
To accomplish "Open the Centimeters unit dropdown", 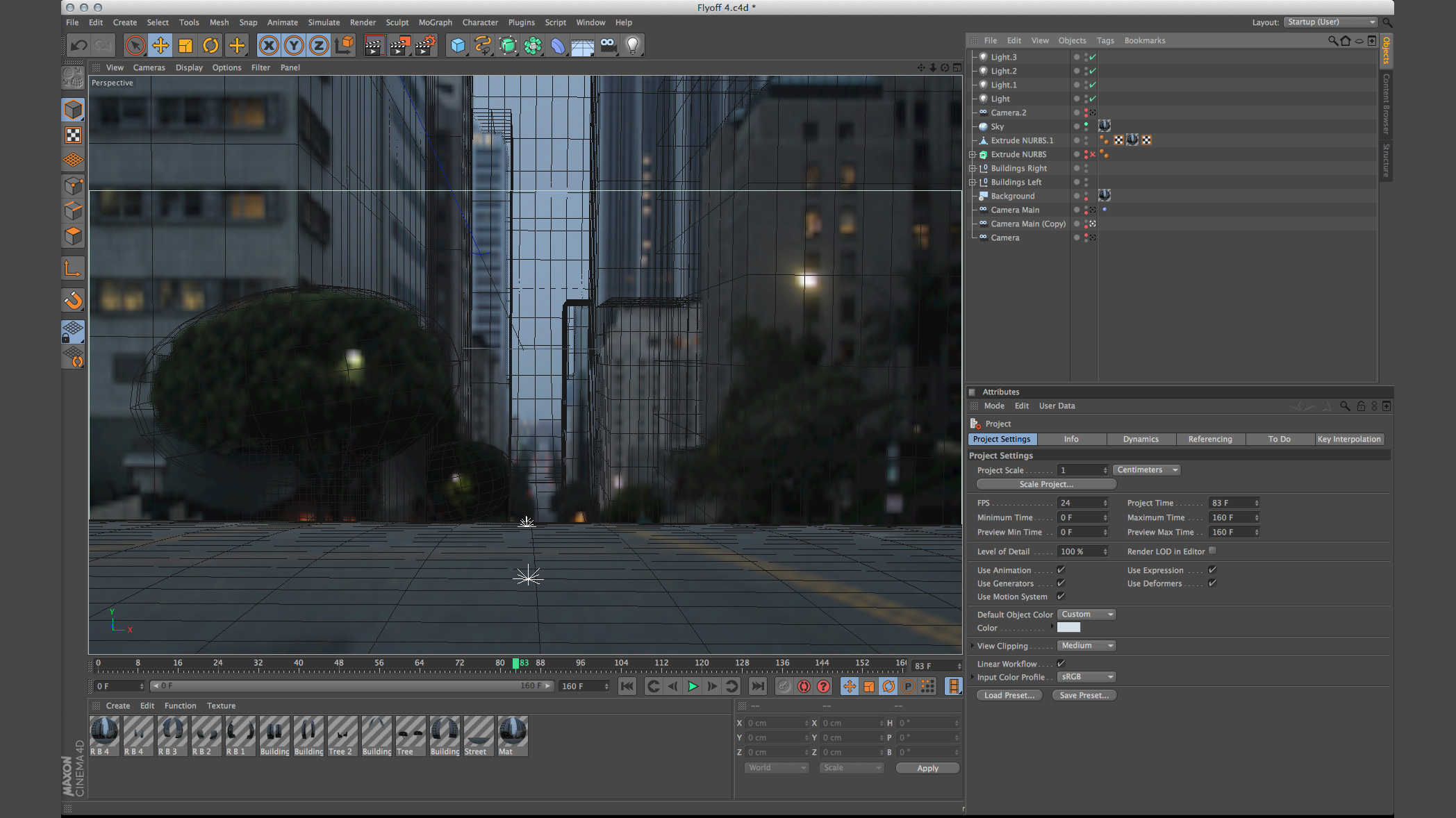I will [x=1146, y=470].
